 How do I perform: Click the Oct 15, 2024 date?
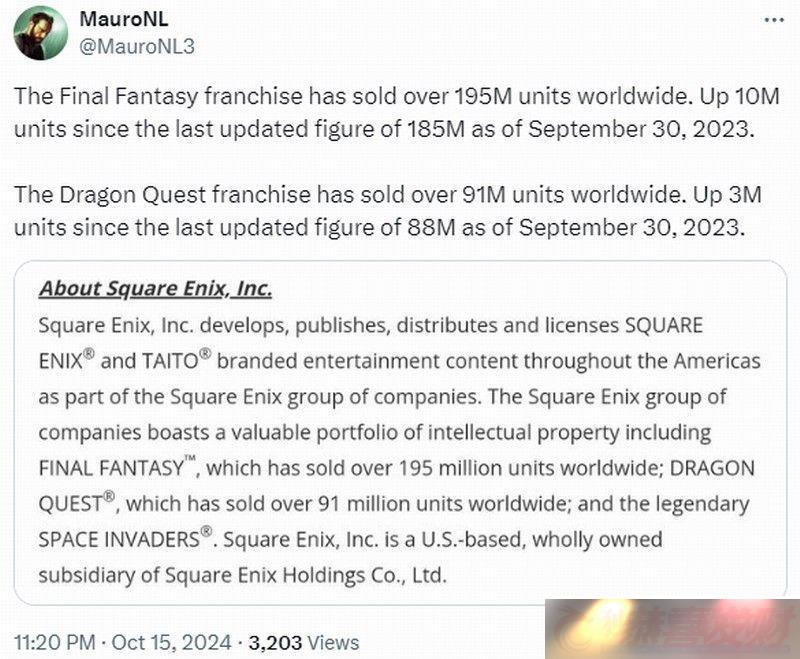click(171, 642)
